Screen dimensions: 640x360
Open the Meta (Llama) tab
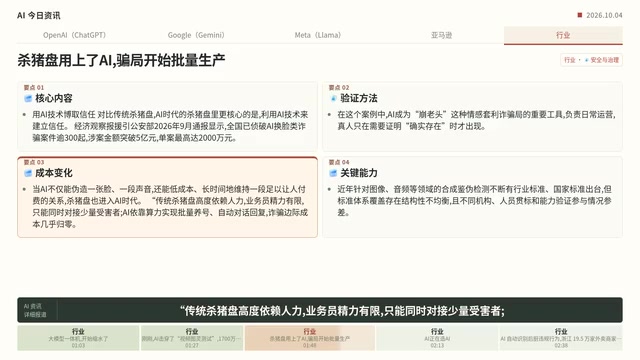(318, 35)
